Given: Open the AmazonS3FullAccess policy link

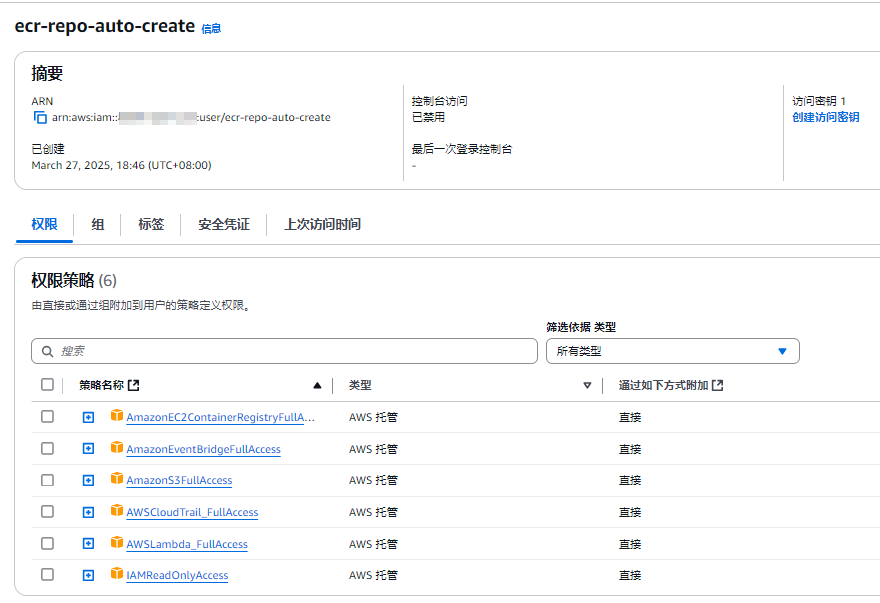Looking at the screenshot, I should [179, 481].
